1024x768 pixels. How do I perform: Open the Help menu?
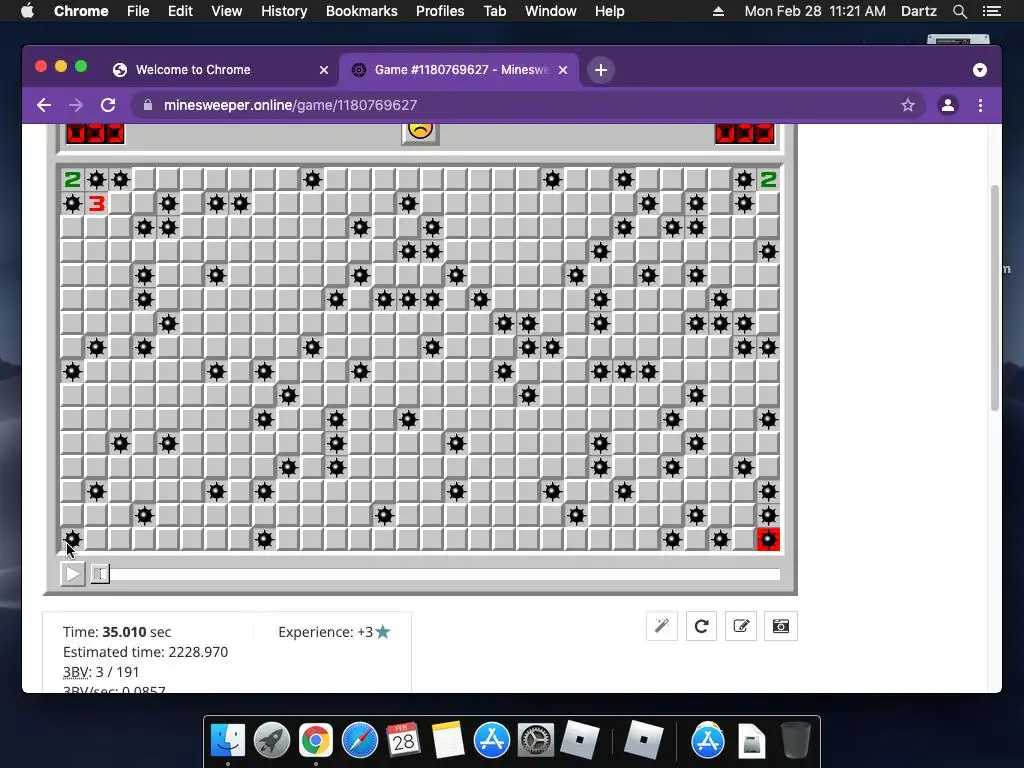[609, 11]
